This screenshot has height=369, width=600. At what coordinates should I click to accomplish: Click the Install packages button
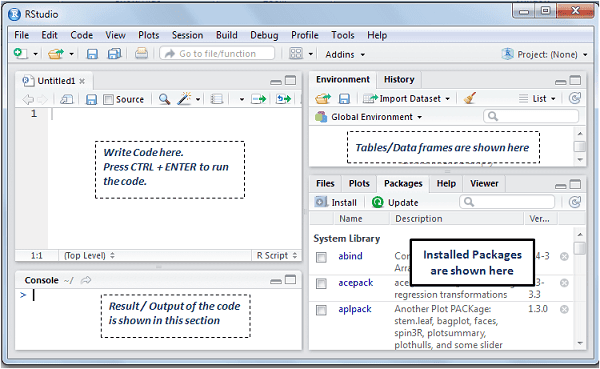tap(336, 202)
